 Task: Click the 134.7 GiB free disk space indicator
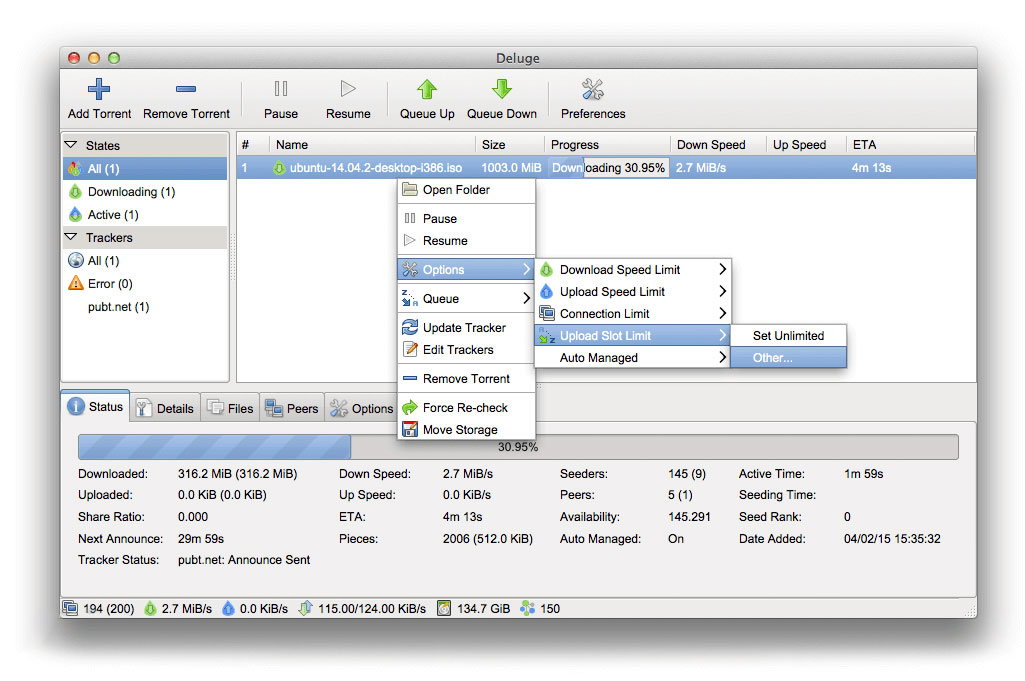click(x=474, y=608)
